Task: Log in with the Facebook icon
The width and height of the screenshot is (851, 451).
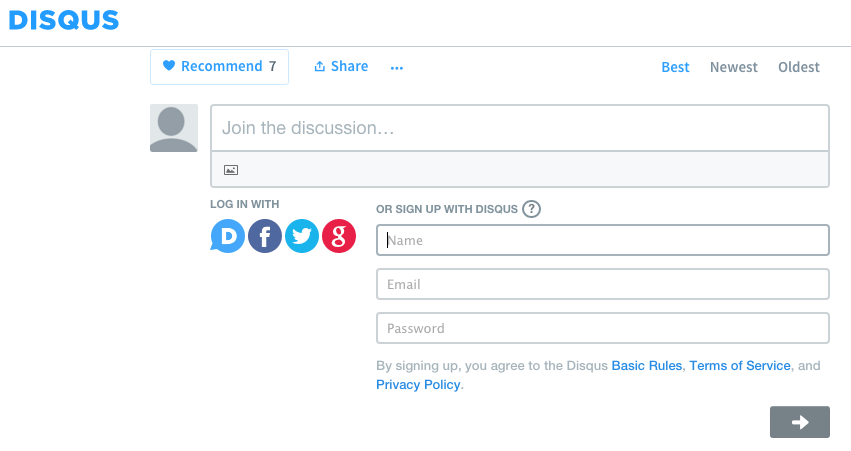Action: [265, 236]
